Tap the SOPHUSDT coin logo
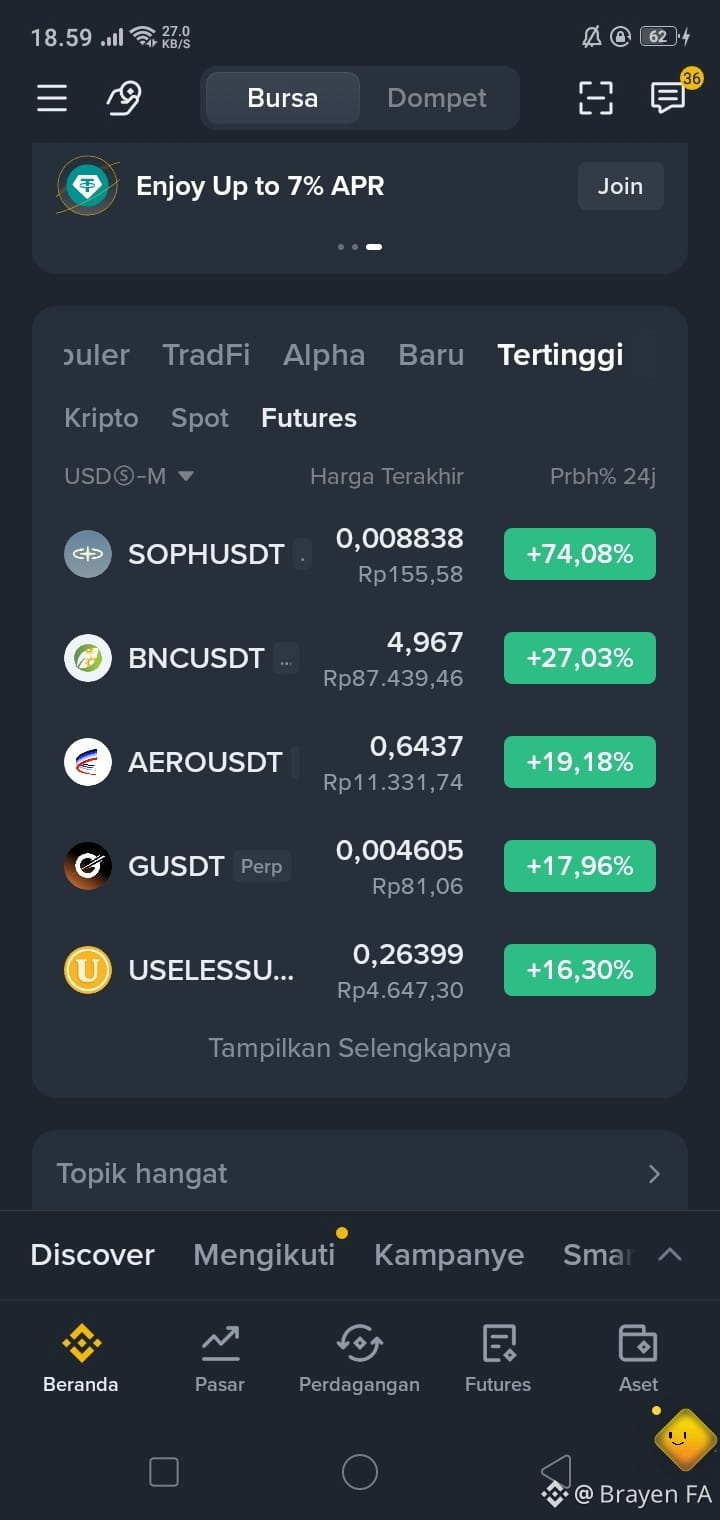This screenshot has height=1520, width=720. click(88, 554)
